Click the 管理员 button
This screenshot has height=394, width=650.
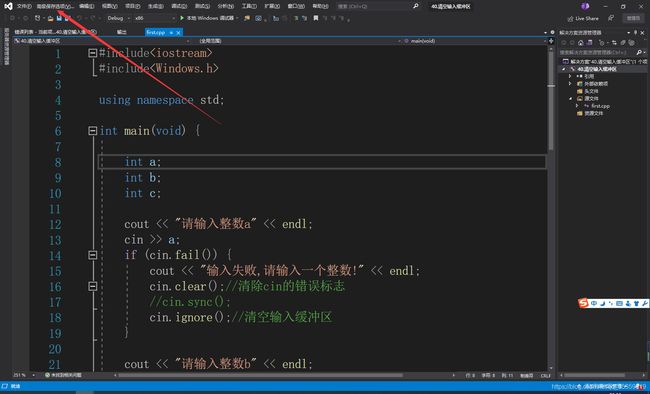tap(633, 18)
